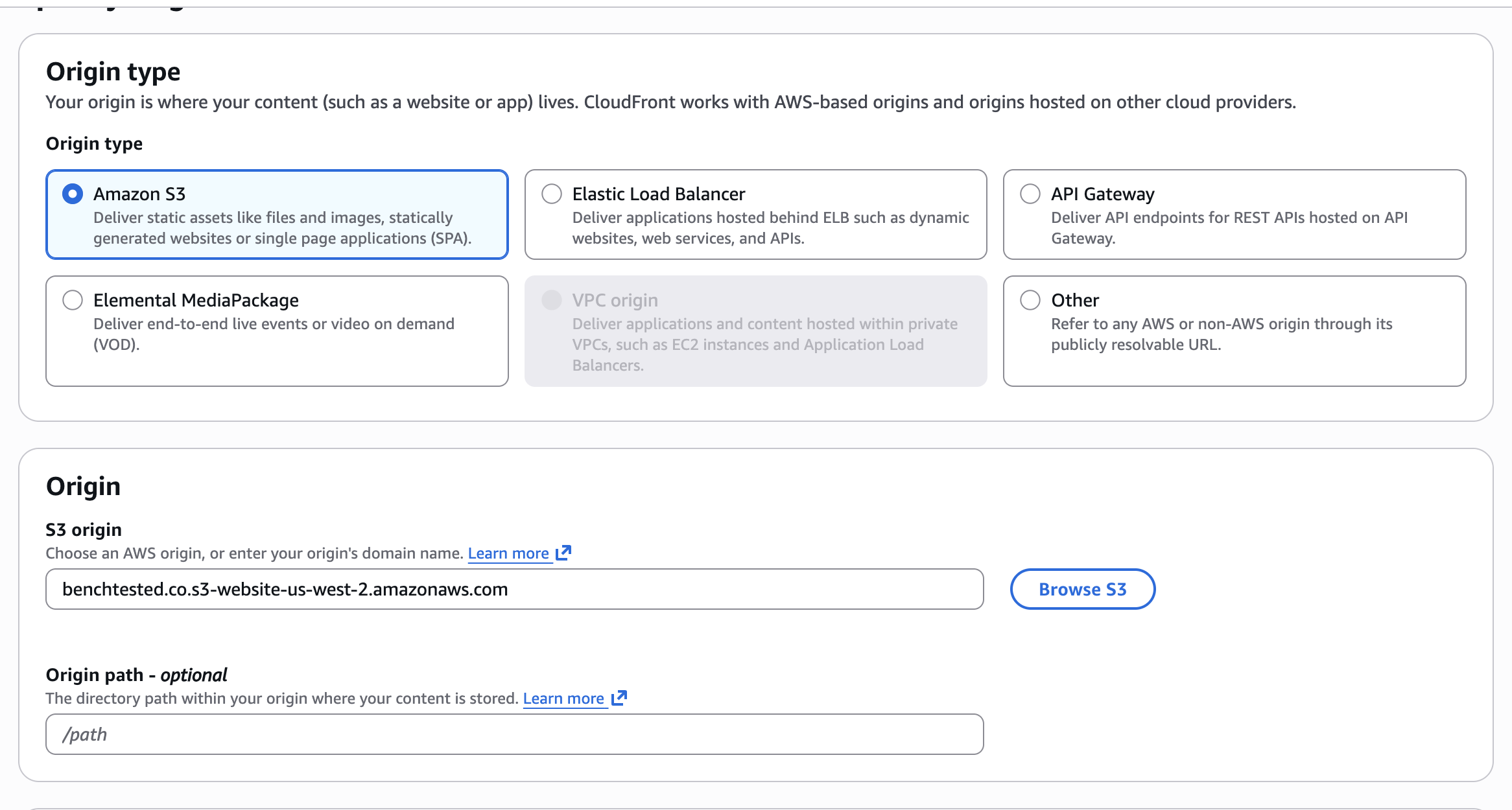
Task: Click the 'Your origin is where your content' description
Action: pyautogui.click(x=671, y=102)
